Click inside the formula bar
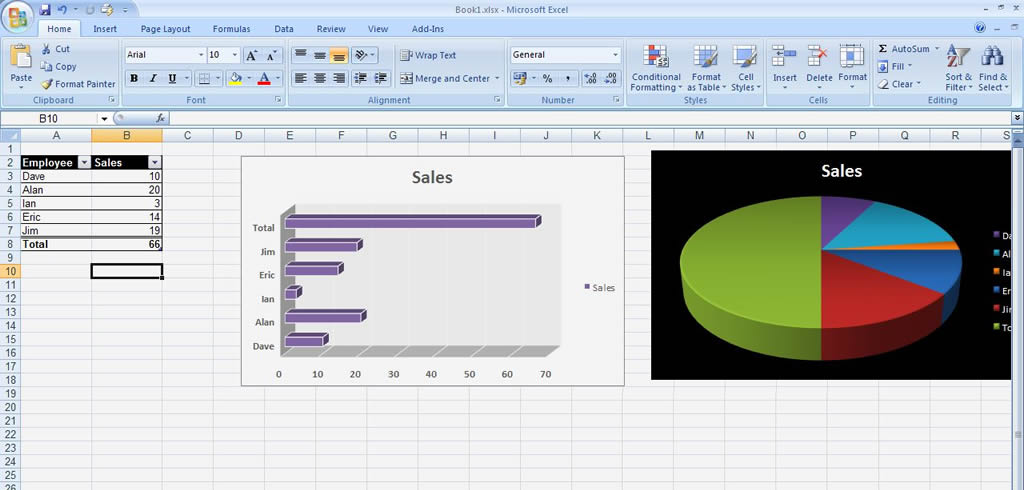Image resolution: width=1024 pixels, height=490 pixels. point(590,118)
